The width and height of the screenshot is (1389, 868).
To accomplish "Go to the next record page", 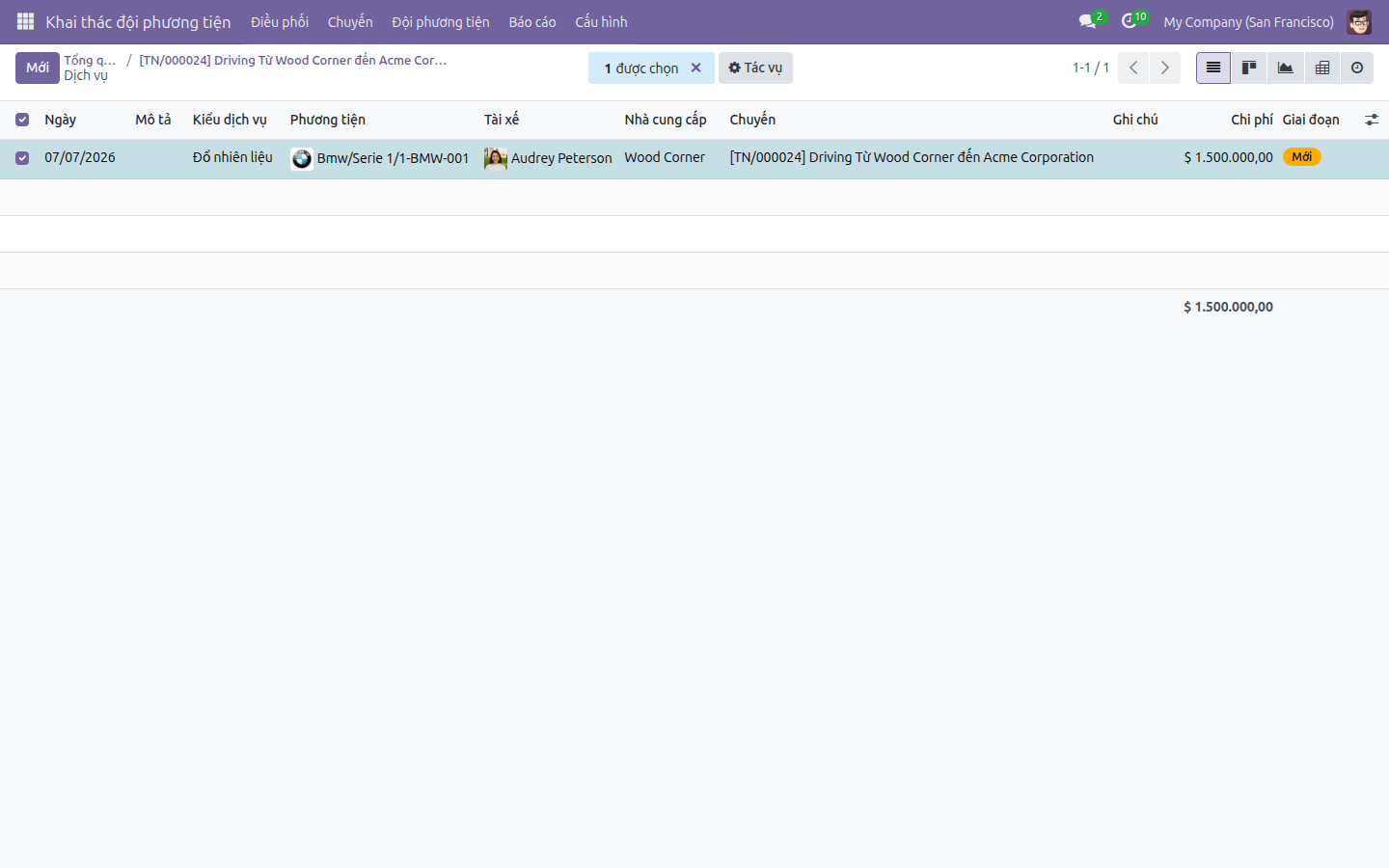I will pyautogui.click(x=1165, y=68).
